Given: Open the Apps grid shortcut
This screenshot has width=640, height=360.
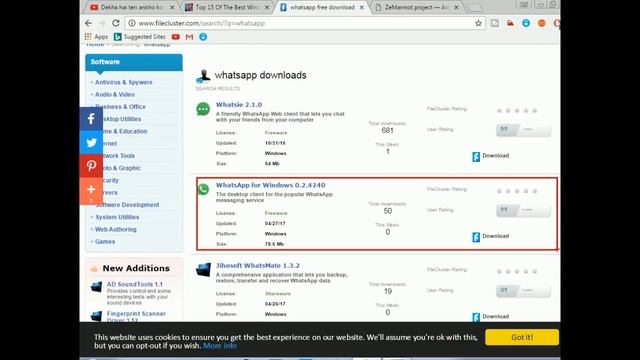Looking at the screenshot, I should (x=96, y=37).
